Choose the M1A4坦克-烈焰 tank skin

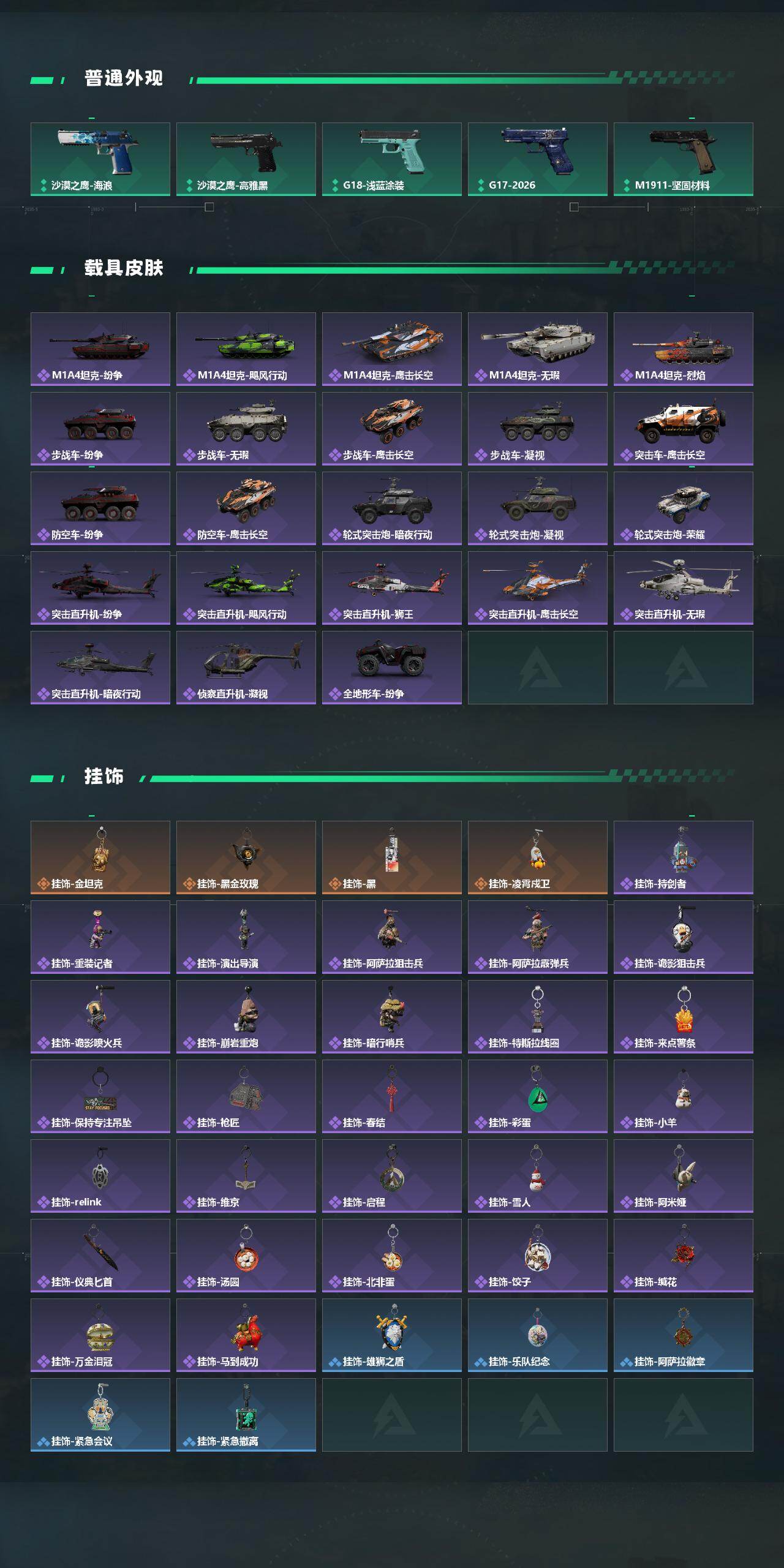point(684,349)
